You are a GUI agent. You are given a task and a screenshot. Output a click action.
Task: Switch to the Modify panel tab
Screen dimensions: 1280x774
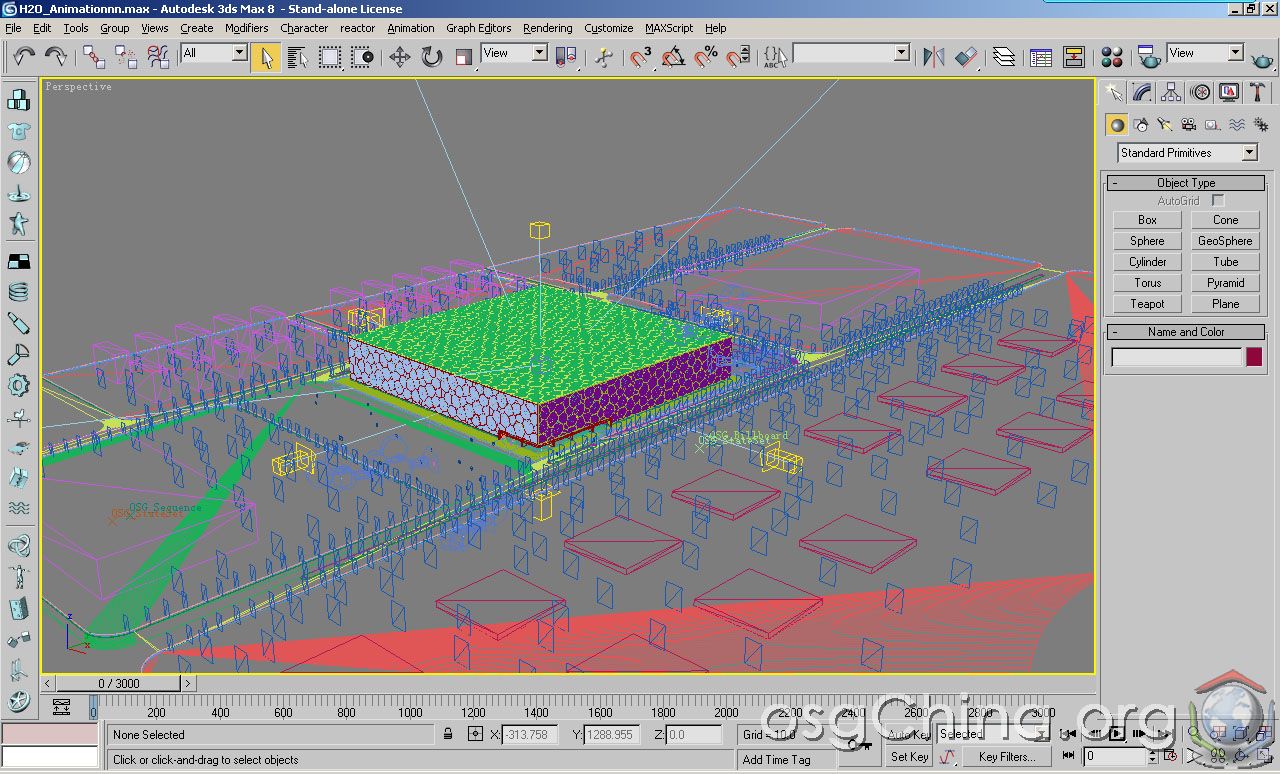pos(1142,93)
